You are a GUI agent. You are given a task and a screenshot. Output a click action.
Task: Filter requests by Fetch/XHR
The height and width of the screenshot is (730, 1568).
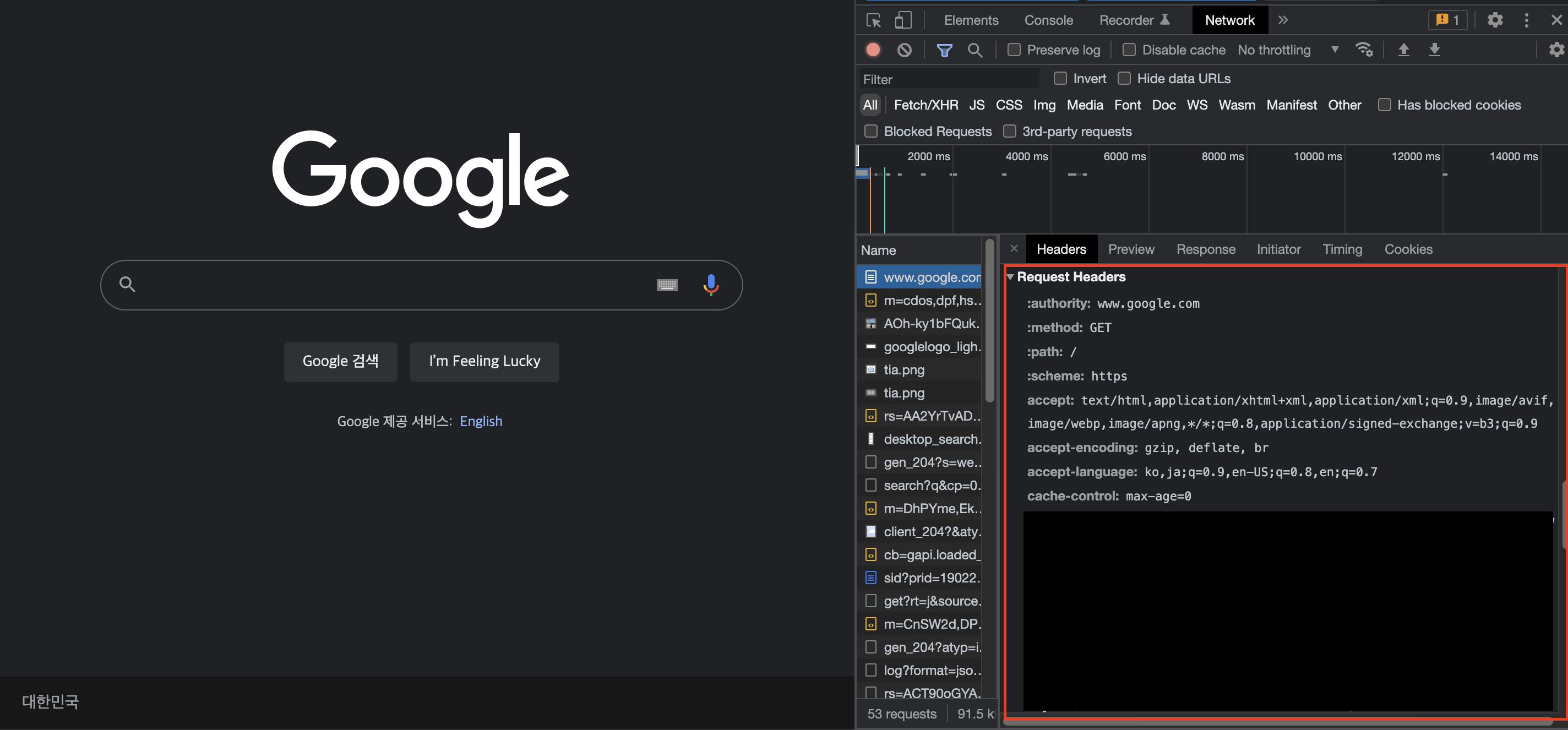pyautogui.click(x=926, y=105)
